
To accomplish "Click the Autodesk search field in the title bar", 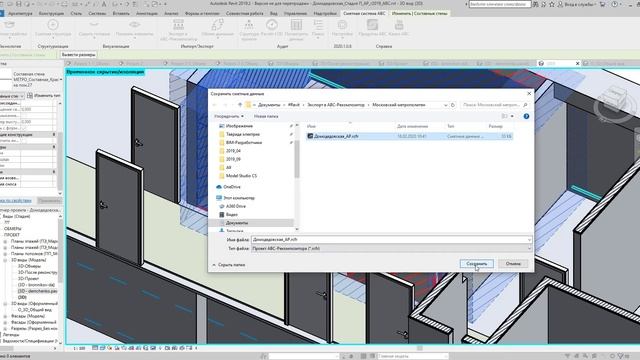I will (500, 4).
